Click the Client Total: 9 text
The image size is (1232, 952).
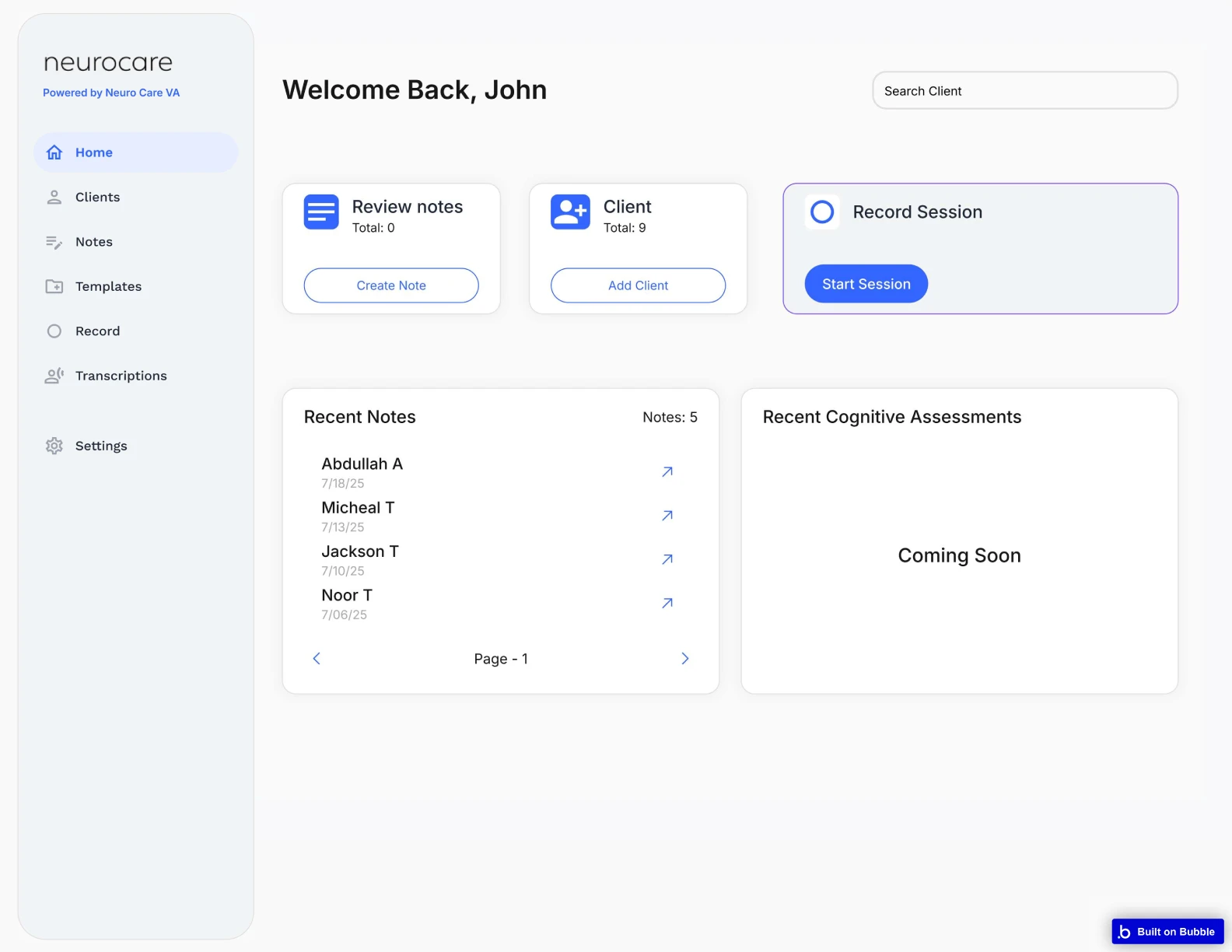coord(625,228)
